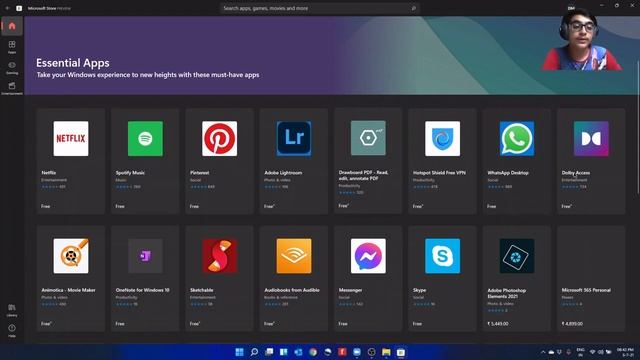
Task: Select the Adobe Photoshop Elements 2021 icon
Action: click(516, 256)
